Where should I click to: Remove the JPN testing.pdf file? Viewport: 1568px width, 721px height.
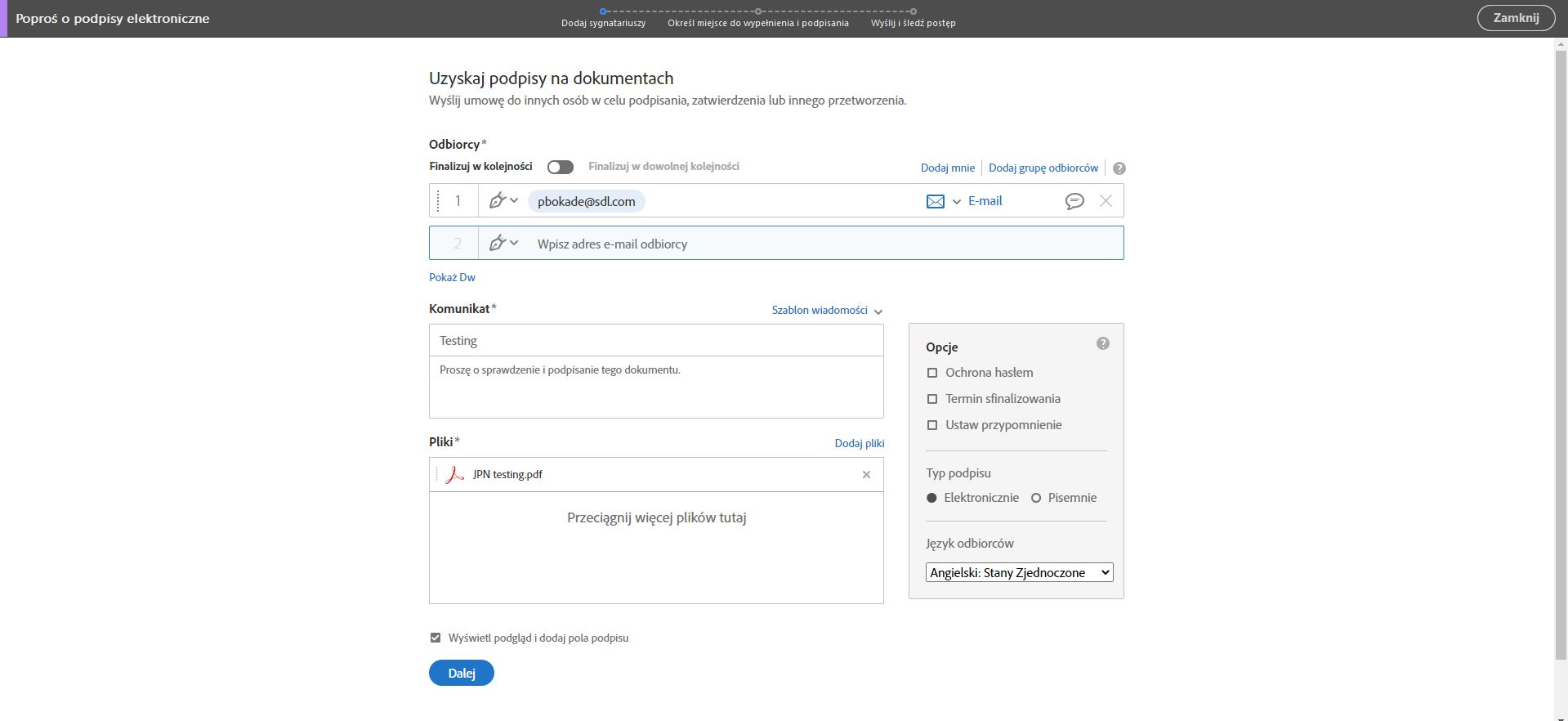pyautogui.click(x=866, y=475)
